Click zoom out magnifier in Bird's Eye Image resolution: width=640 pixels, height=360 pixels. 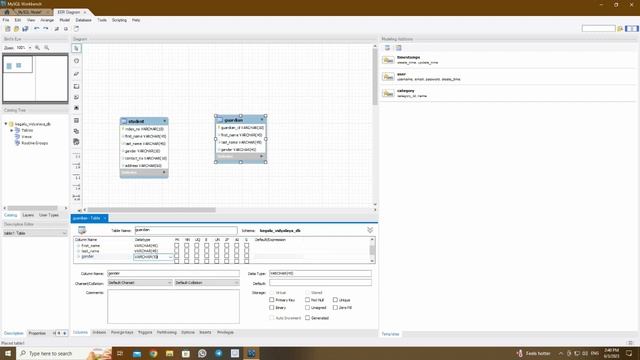tap(47, 48)
